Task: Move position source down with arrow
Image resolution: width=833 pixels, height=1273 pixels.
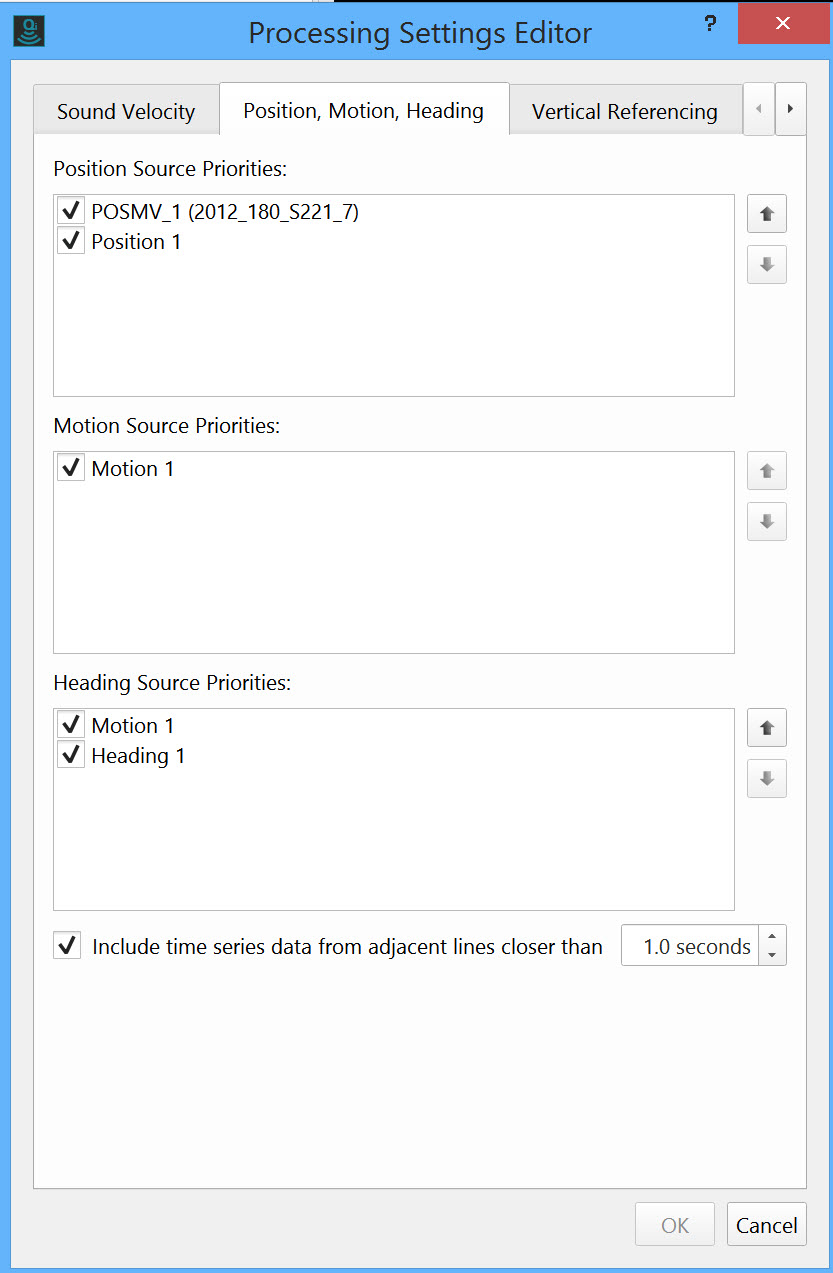Action: pyautogui.click(x=767, y=265)
